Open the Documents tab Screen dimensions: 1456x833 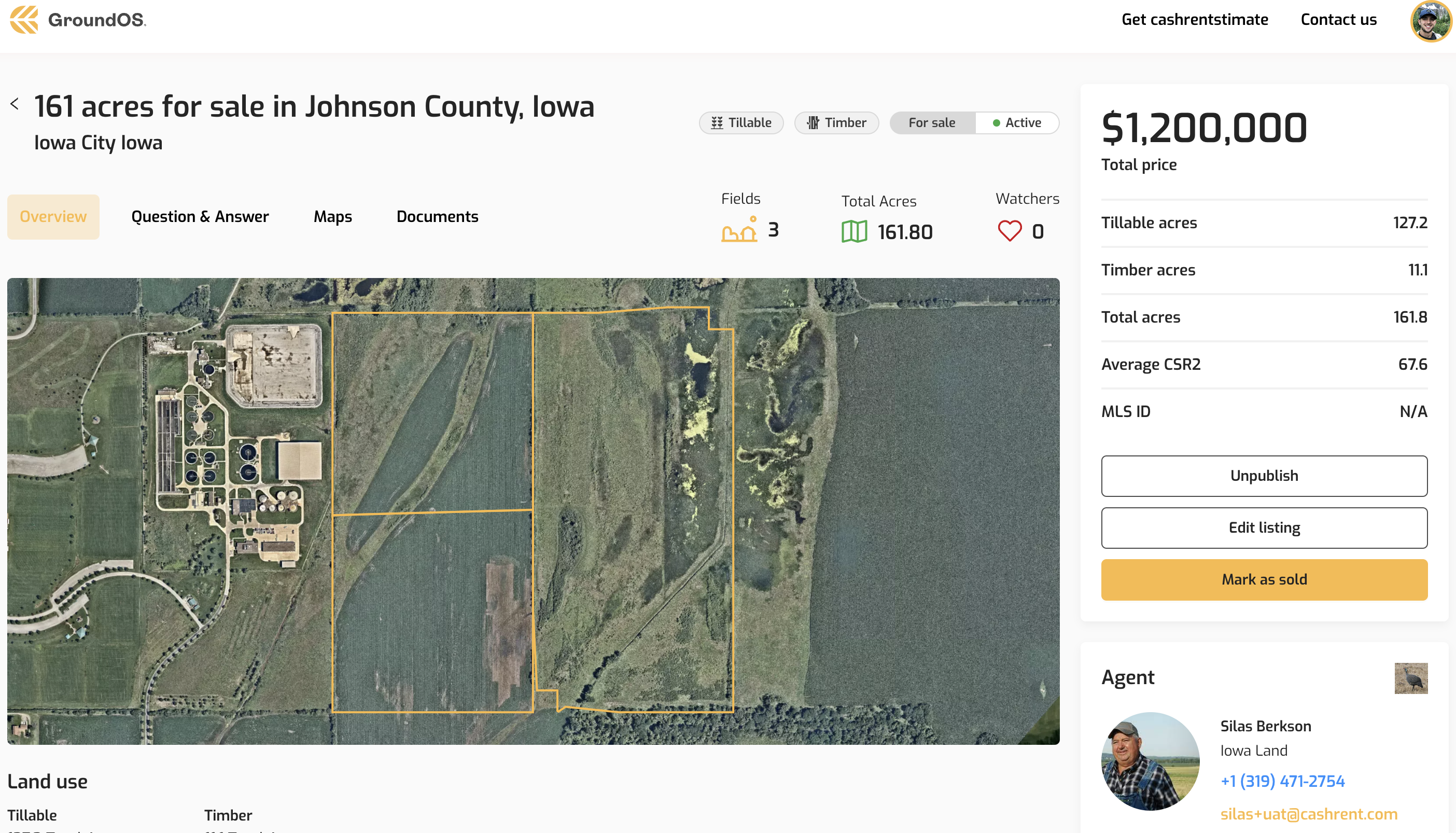(437, 217)
